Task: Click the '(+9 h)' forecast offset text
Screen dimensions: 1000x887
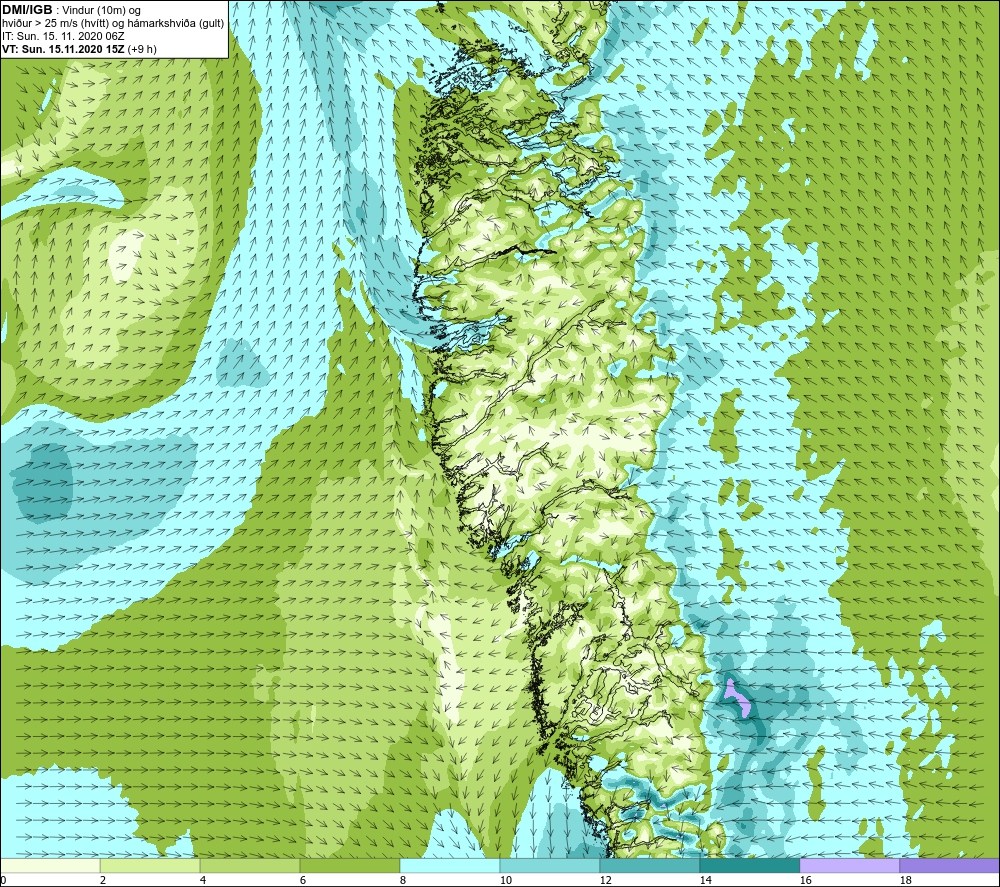Action: coord(142,49)
